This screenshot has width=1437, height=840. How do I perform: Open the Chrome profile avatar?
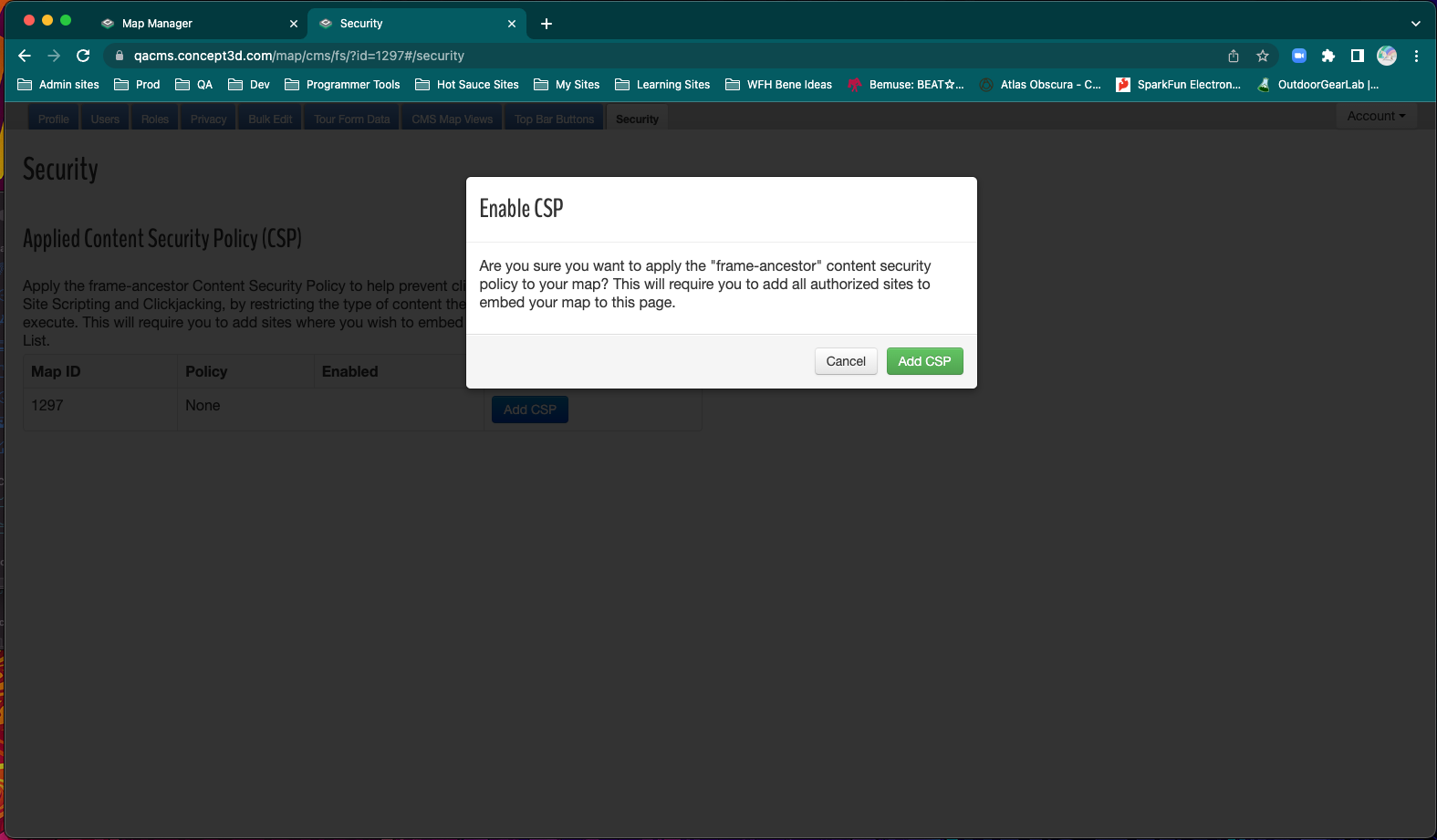click(x=1387, y=56)
